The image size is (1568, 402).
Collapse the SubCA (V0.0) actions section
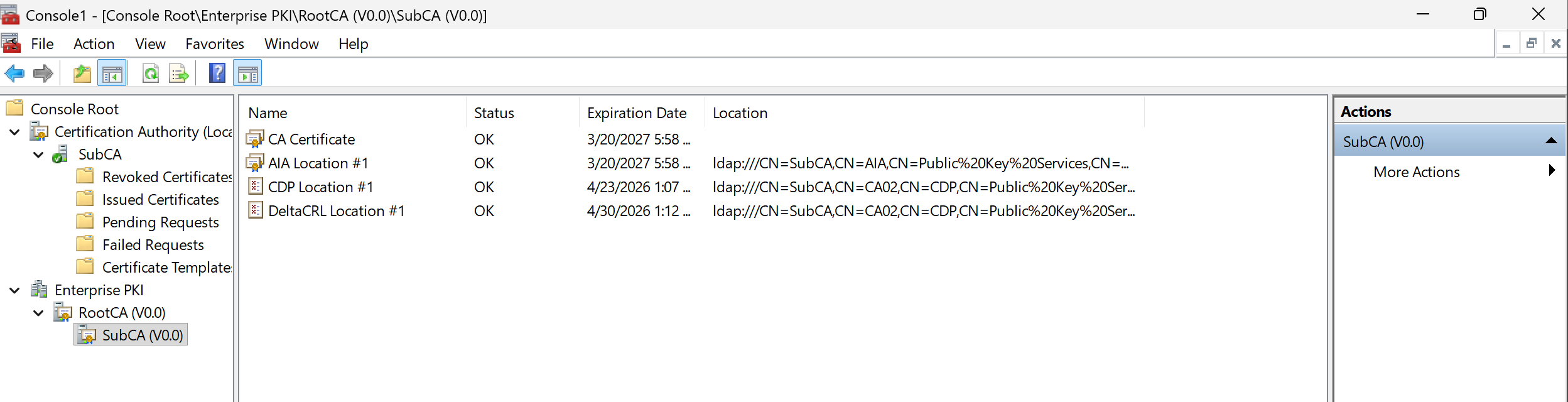1550,141
